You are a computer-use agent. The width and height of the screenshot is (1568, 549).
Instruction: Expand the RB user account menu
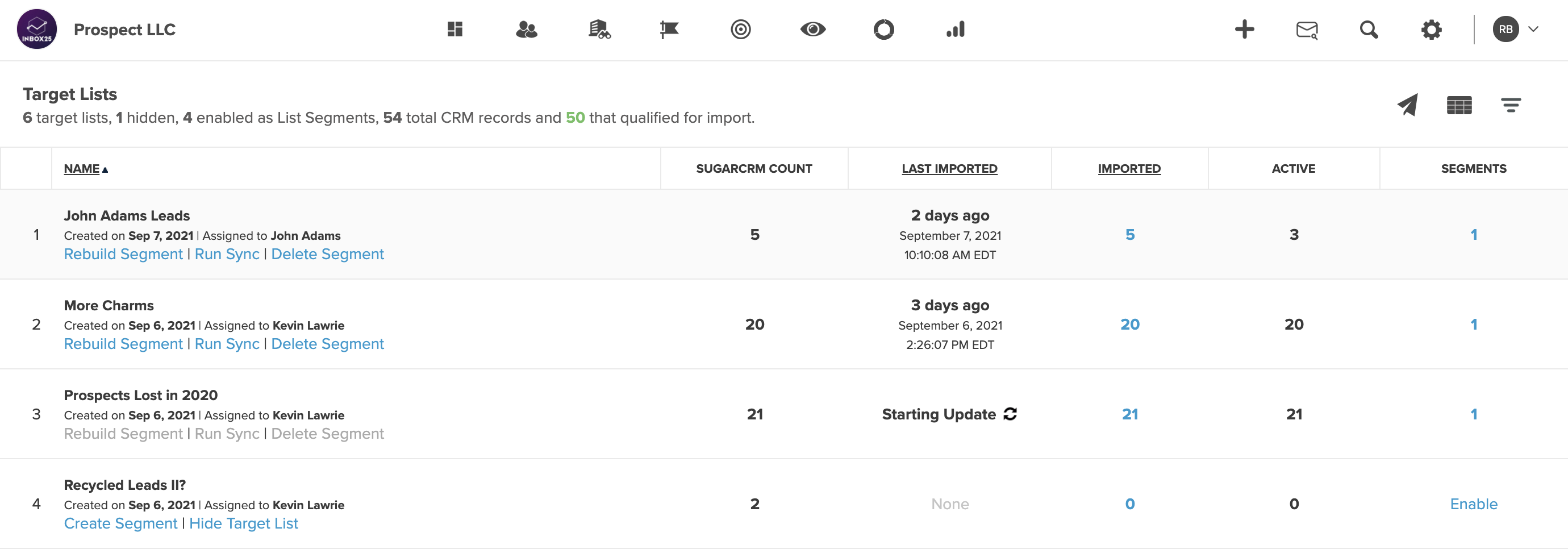(1515, 29)
